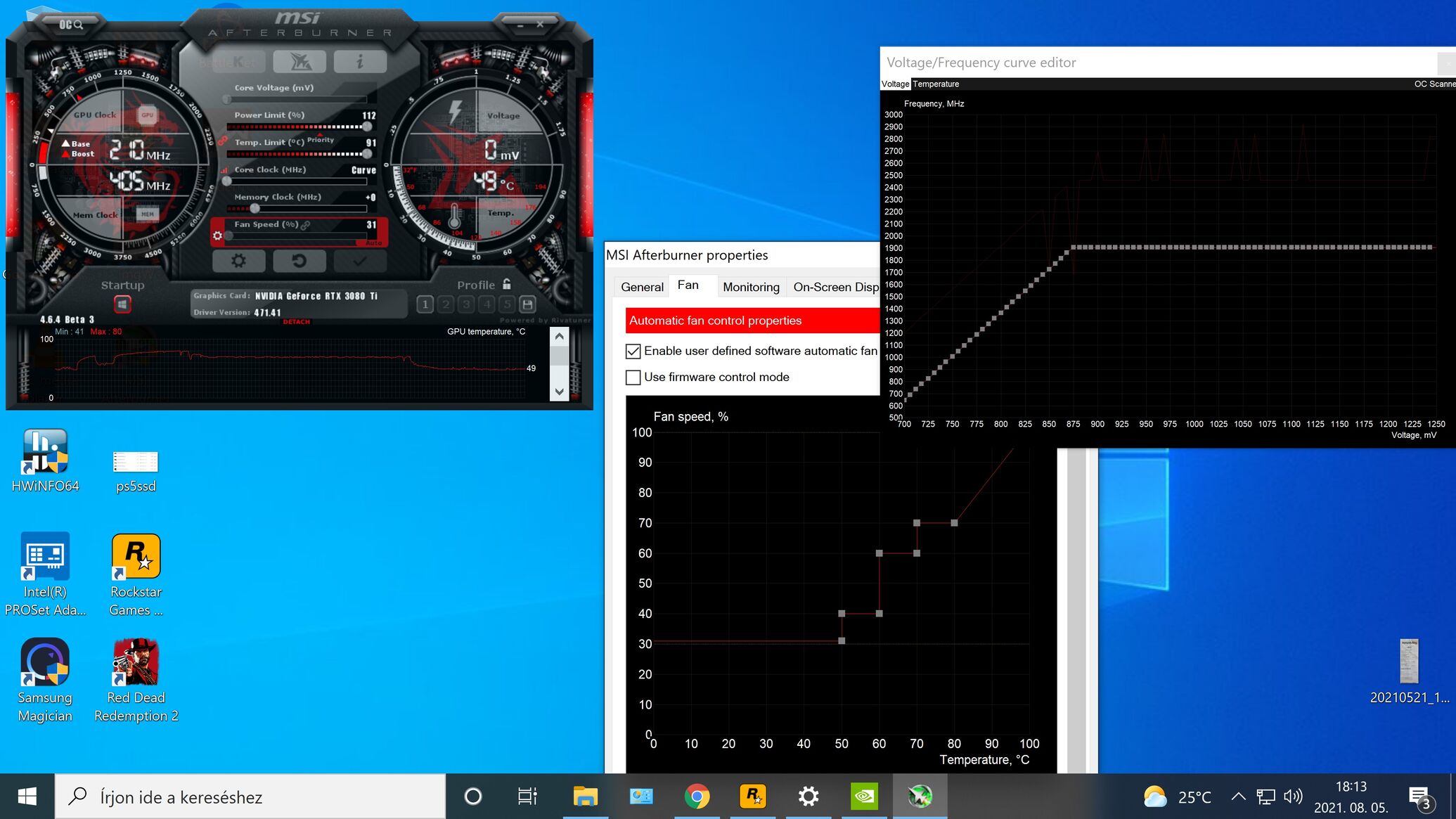1456x819 pixels.
Task: Select the Temperature tab in curve editor
Action: pyautogui.click(x=936, y=84)
